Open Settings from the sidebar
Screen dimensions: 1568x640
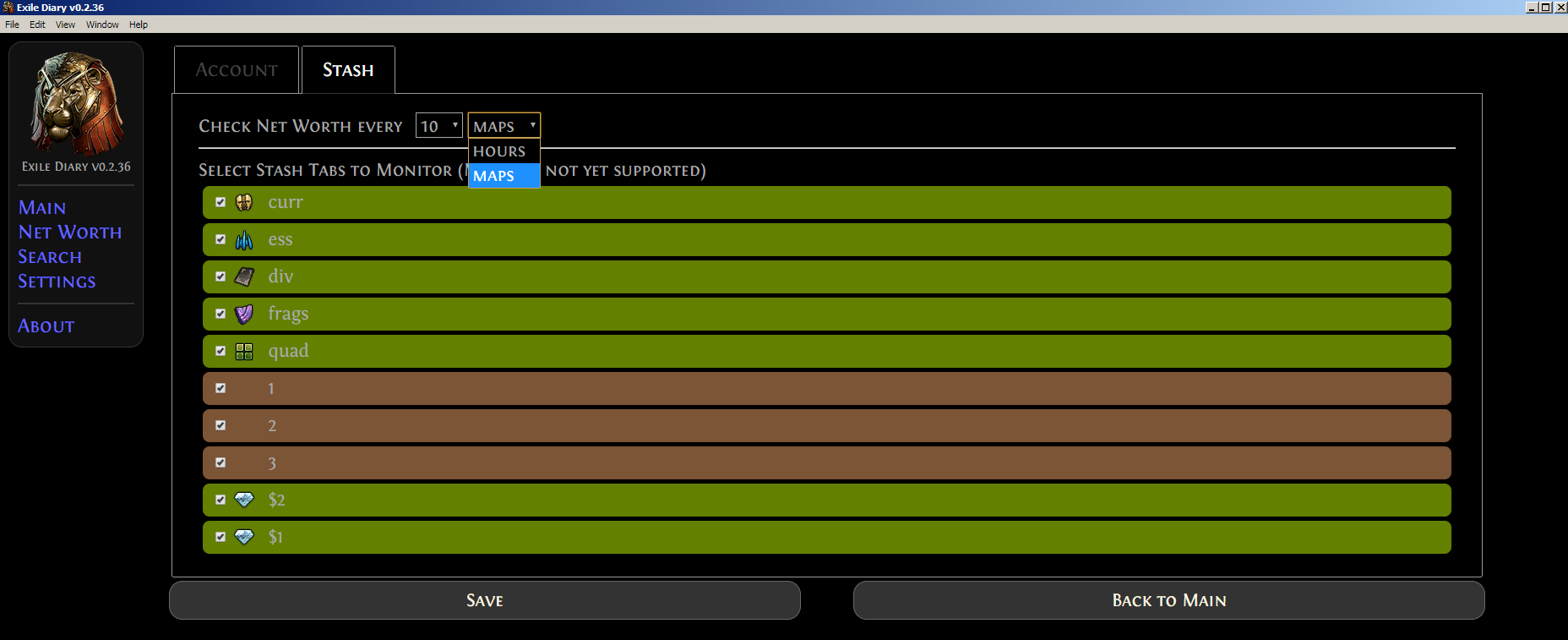click(57, 282)
